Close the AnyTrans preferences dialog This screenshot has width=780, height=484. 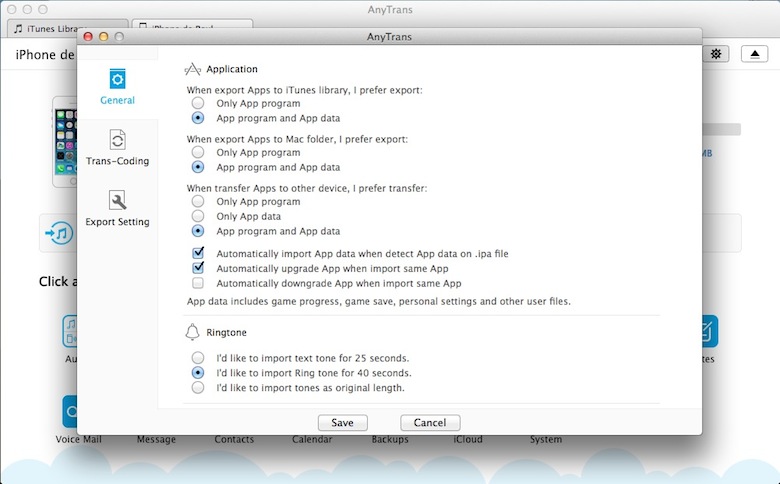pos(88,36)
